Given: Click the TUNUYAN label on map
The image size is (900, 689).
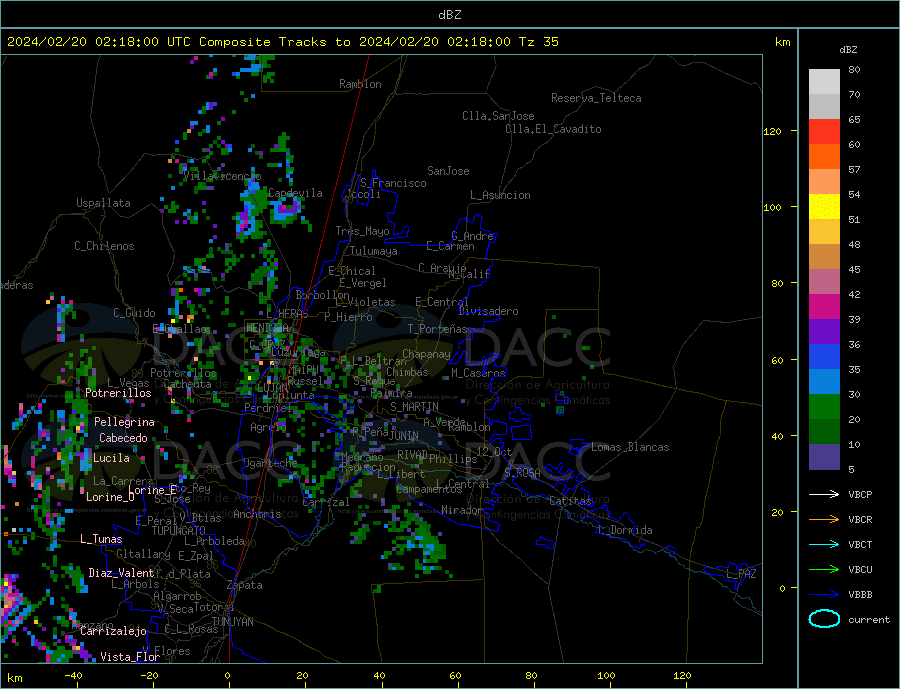Looking at the screenshot, I should pos(232,622).
